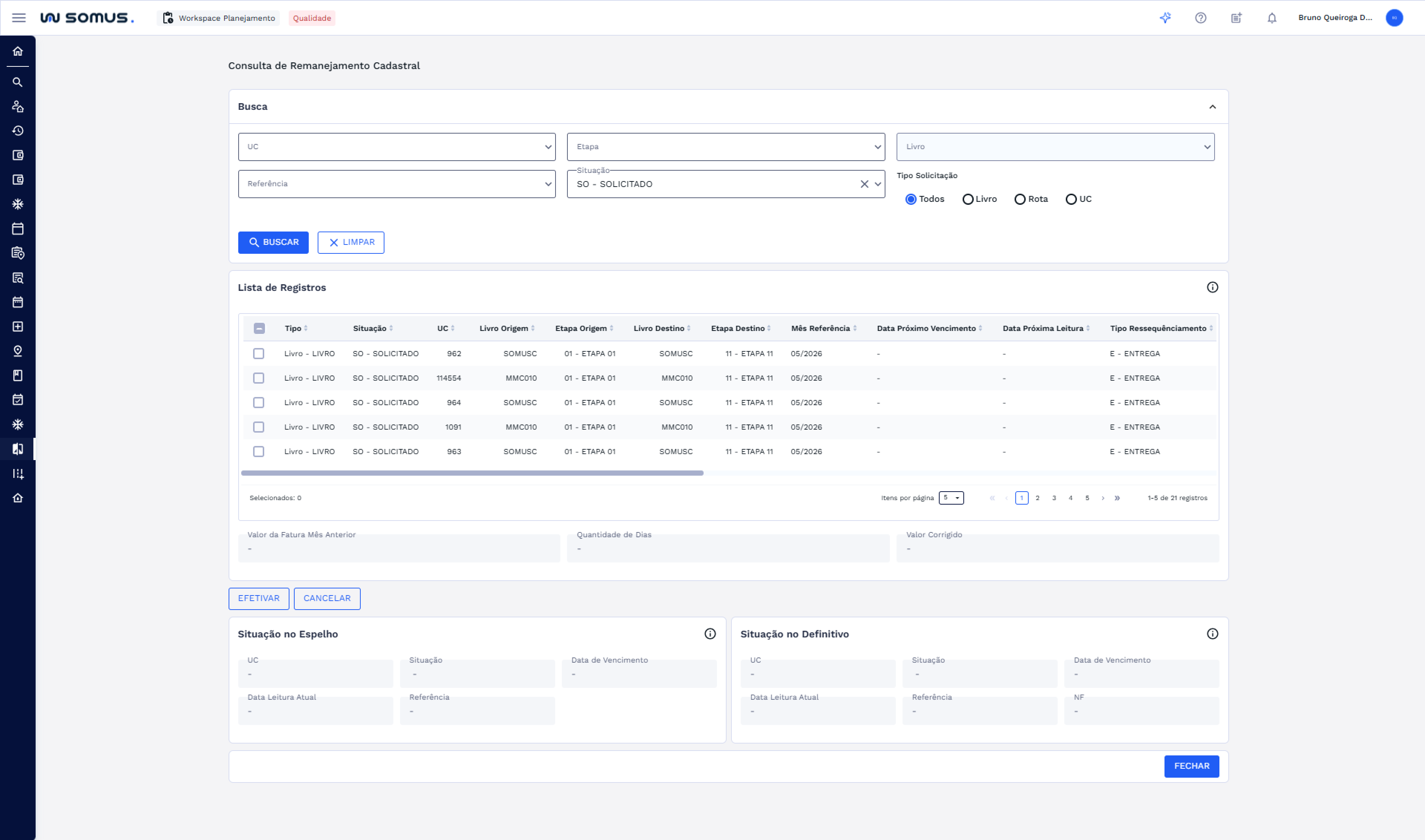Image resolution: width=1425 pixels, height=840 pixels.
Task: Open the plain calendar sidebar icon
Action: [x=17, y=229]
